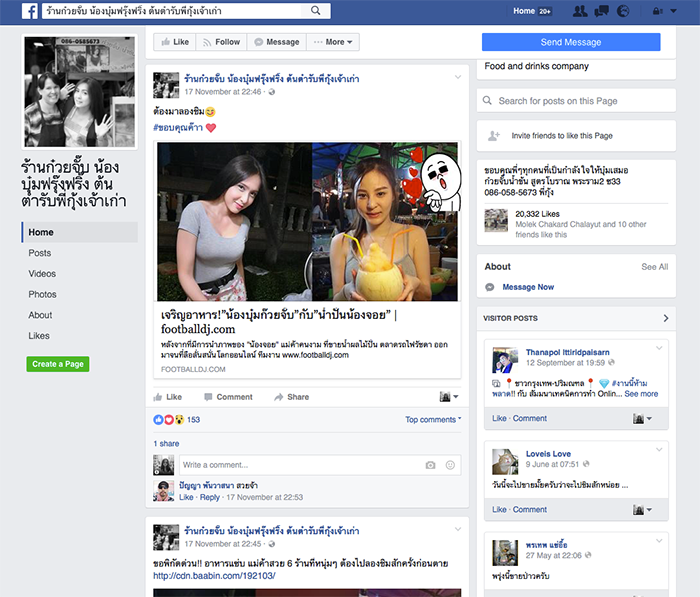Click Message Now link

(528, 287)
